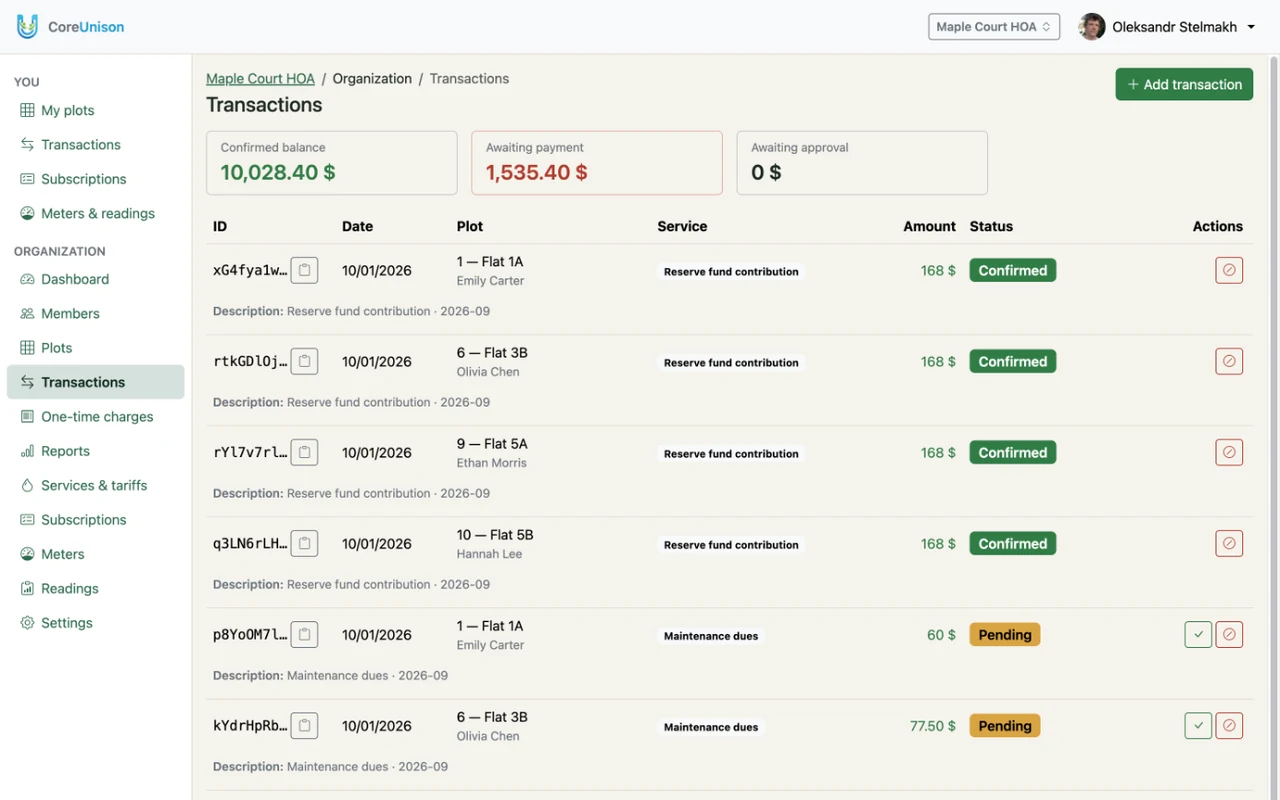Click the CoreUnison logo
The image size is (1280, 800).
pos(70,27)
